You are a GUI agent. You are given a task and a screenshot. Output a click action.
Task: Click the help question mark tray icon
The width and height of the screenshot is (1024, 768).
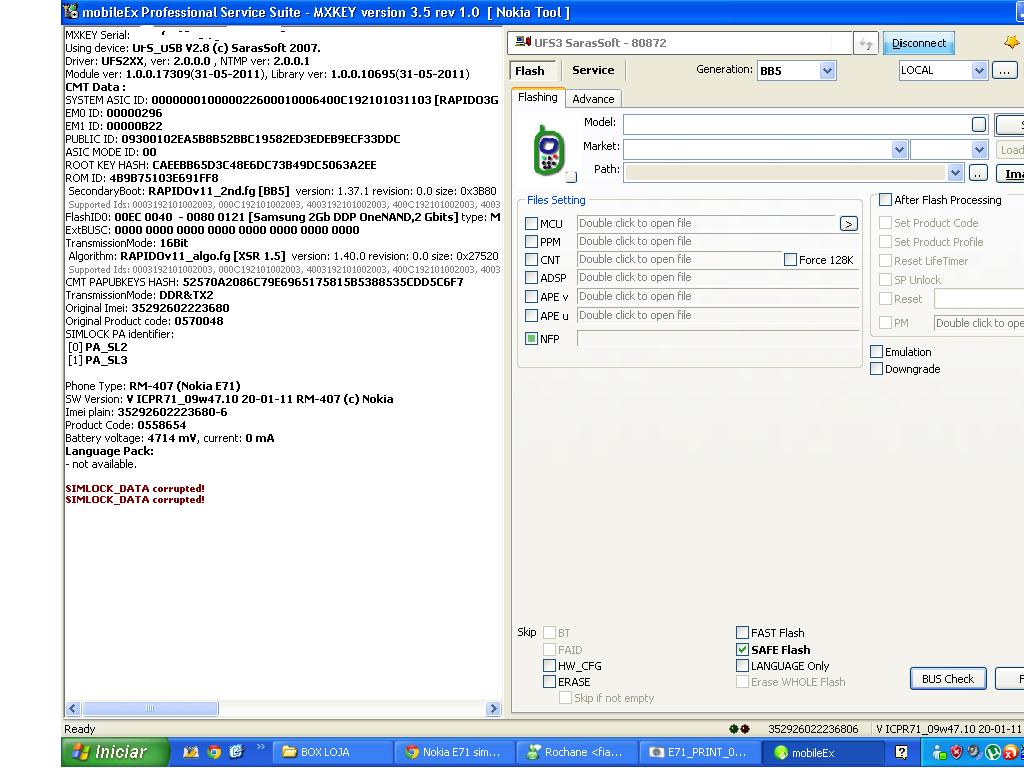(x=901, y=752)
